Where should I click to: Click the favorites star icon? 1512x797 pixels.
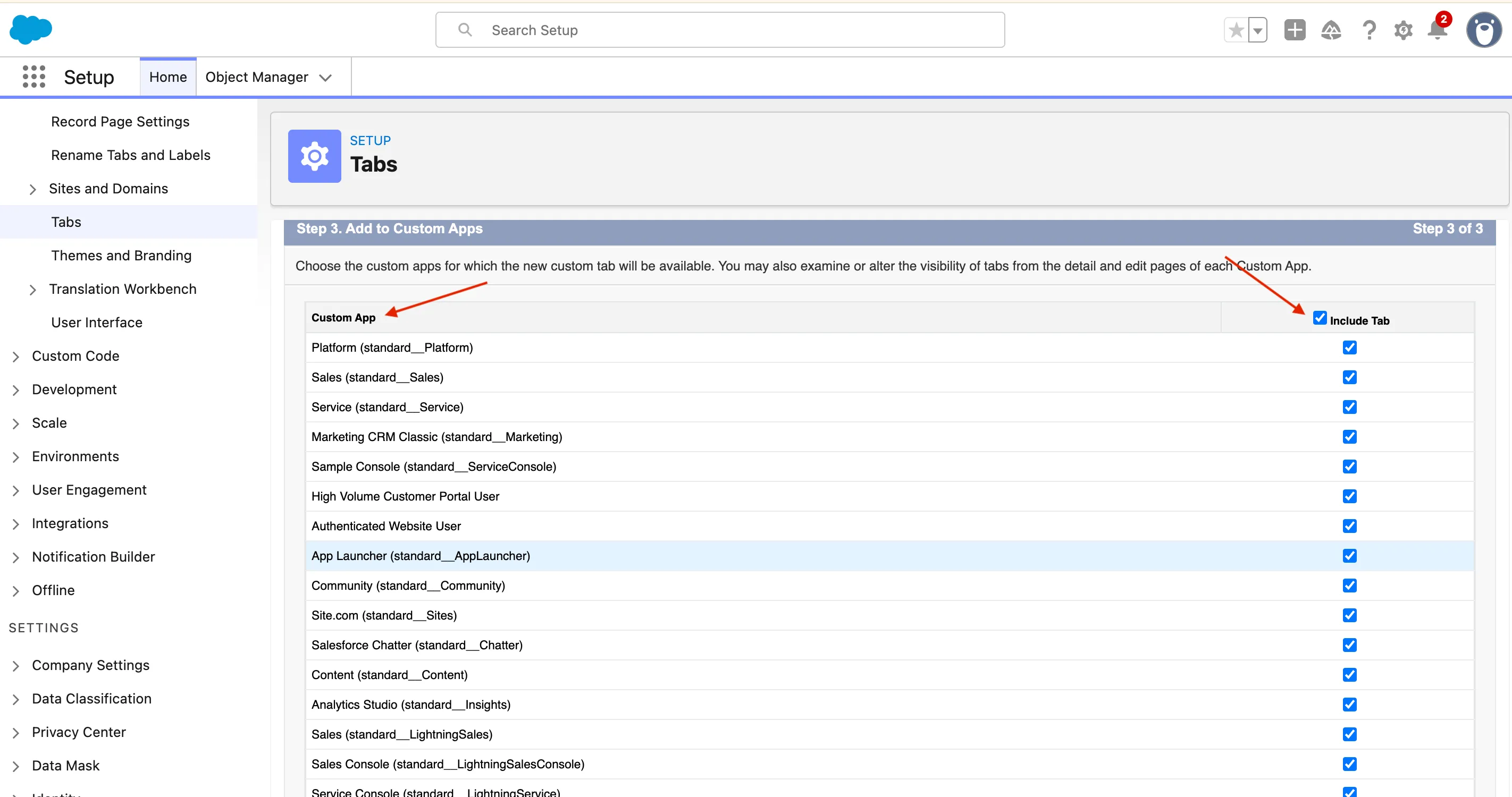tap(1236, 30)
